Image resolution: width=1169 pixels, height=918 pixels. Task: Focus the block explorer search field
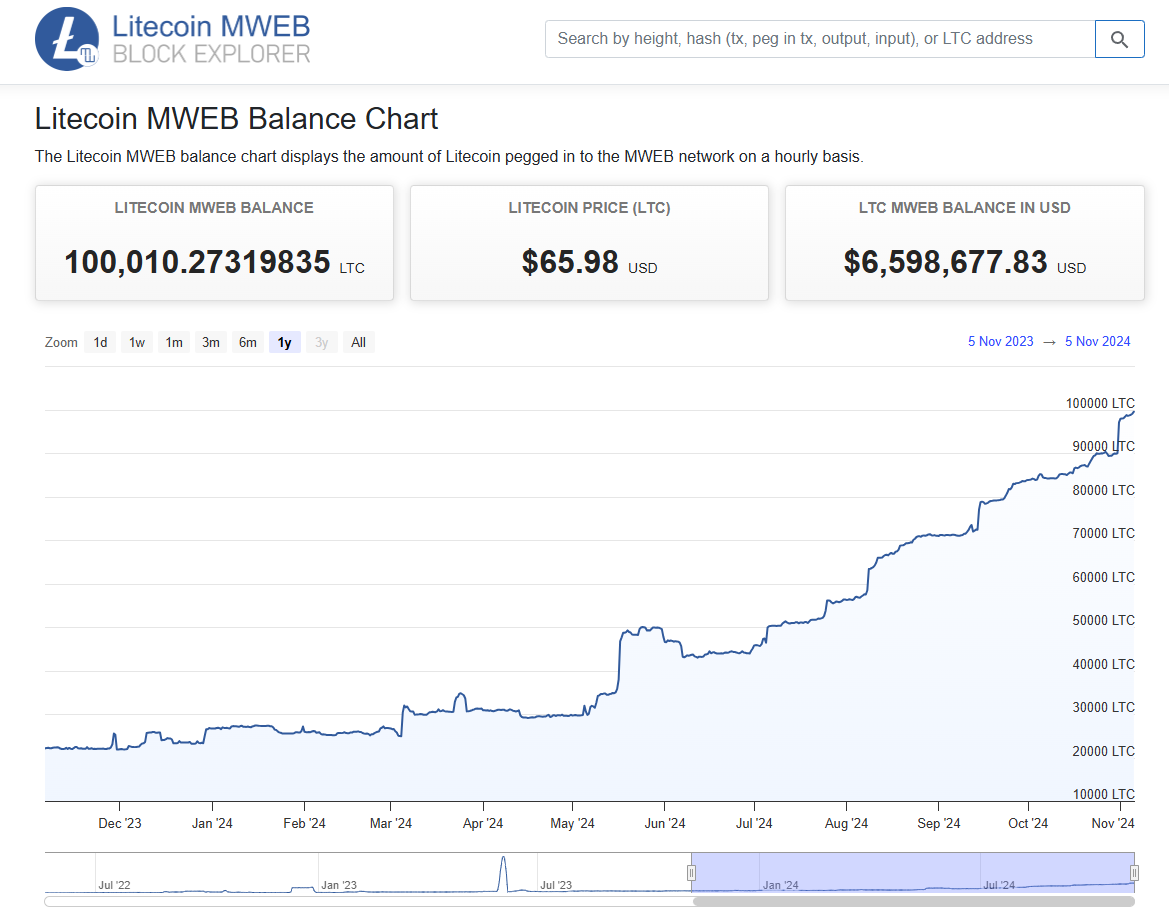(820, 39)
